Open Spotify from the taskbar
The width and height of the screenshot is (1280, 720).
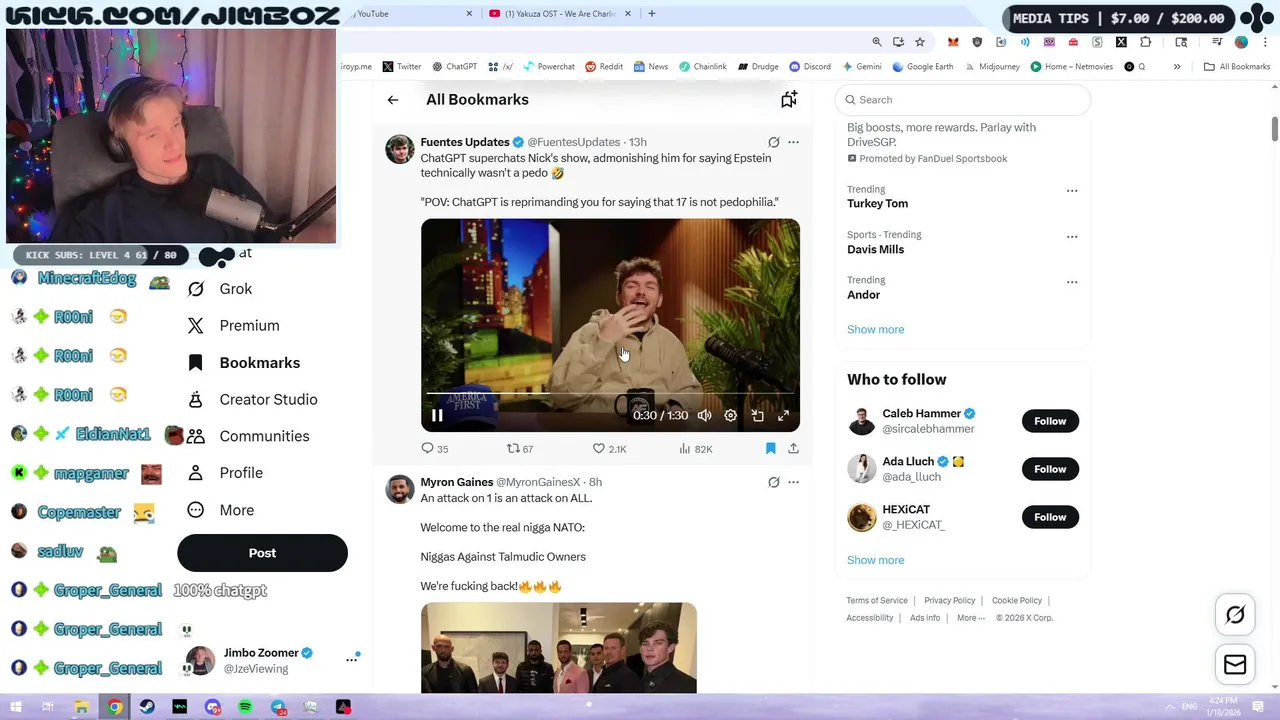pyautogui.click(x=245, y=707)
